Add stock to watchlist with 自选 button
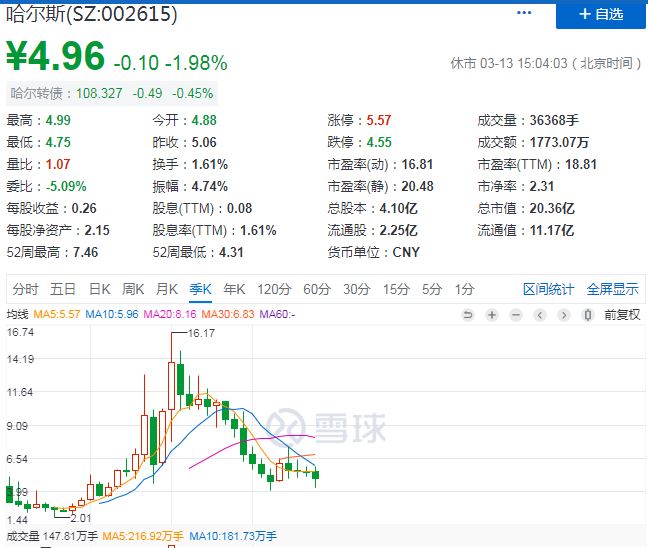The image size is (648, 548). 600,14
